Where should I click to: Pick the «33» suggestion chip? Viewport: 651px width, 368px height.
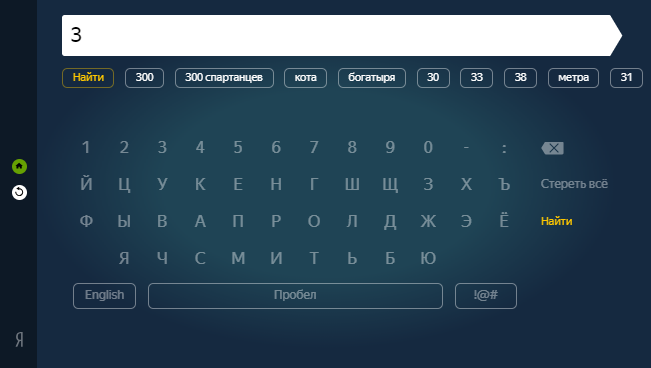pyautogui.click(x=476, y=78)
